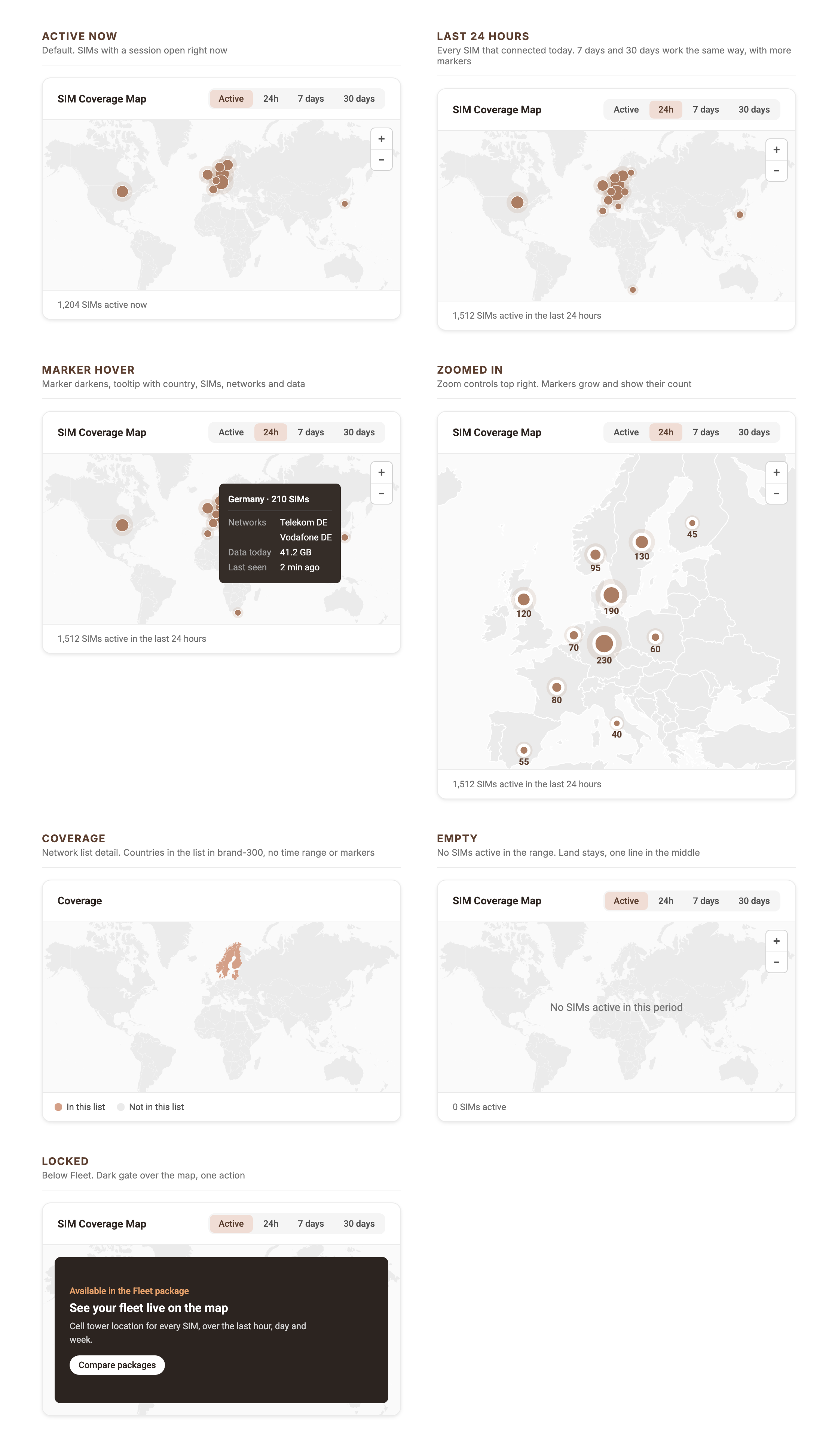
Task: Select the 24h tab in Marker Hover card
Action: (270, 432)
